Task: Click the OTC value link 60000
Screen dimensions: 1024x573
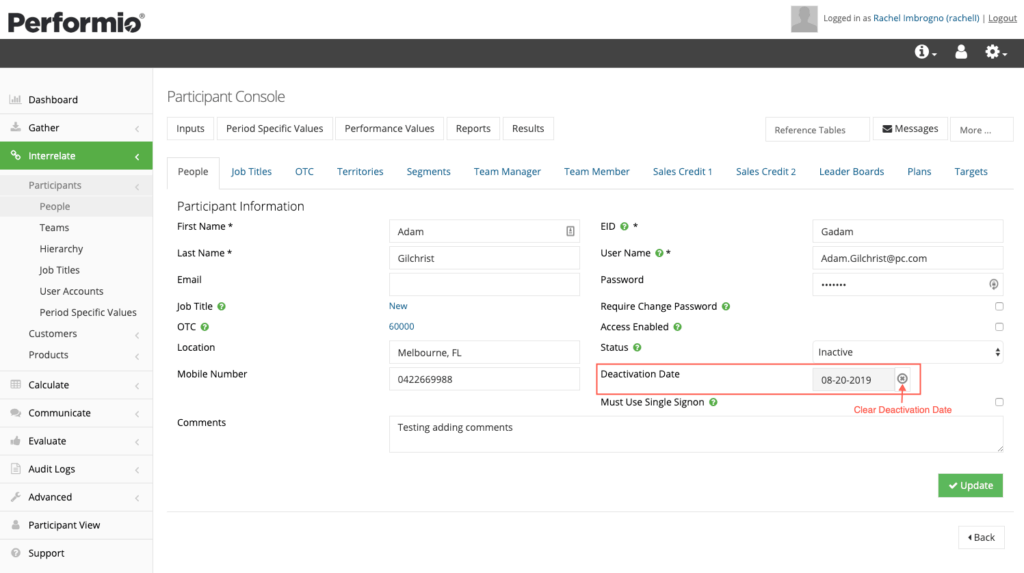Action: click(401, 327)
